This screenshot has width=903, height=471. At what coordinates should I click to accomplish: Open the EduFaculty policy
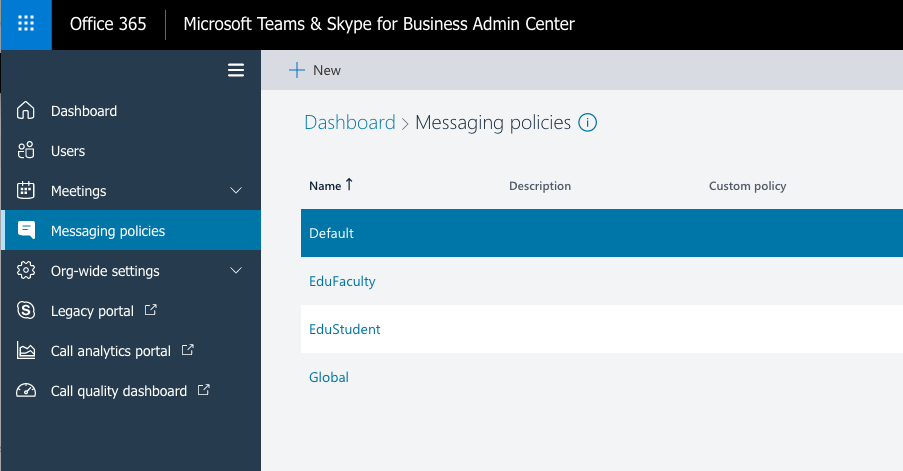[342, 282]
